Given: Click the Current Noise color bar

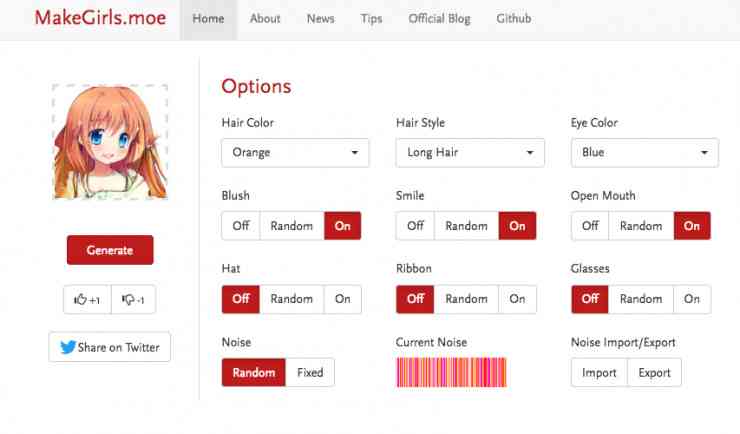Looking at the screenshot, I should pos(452,373).
